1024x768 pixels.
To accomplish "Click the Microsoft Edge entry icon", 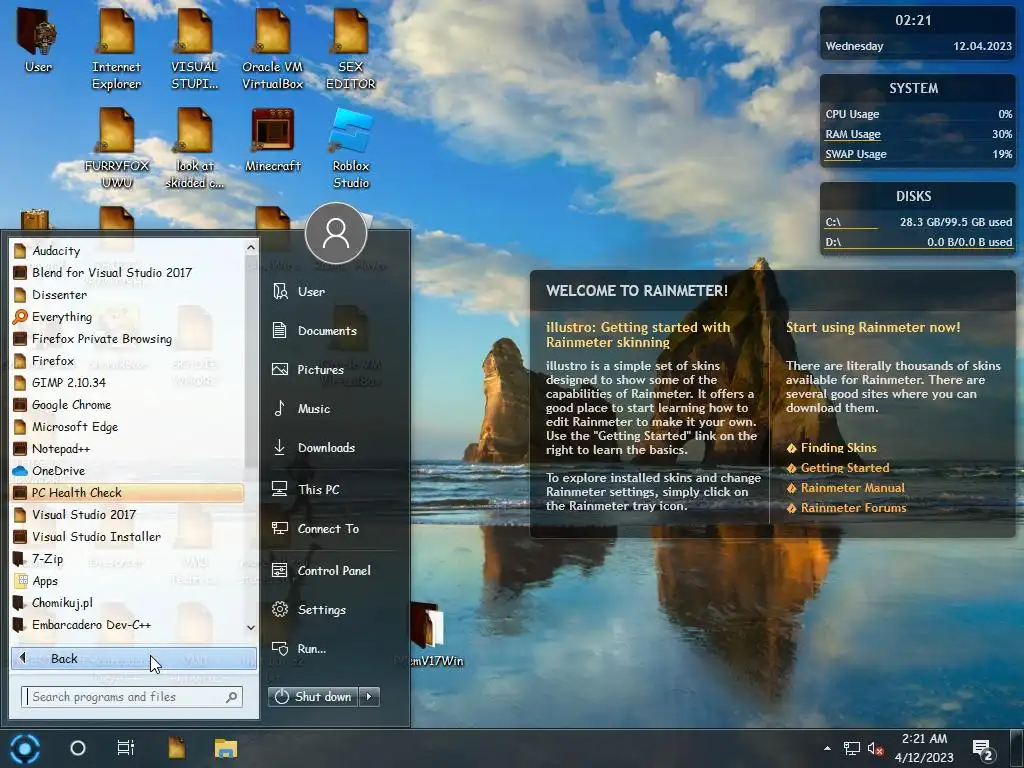I will (x=20, y=427).
